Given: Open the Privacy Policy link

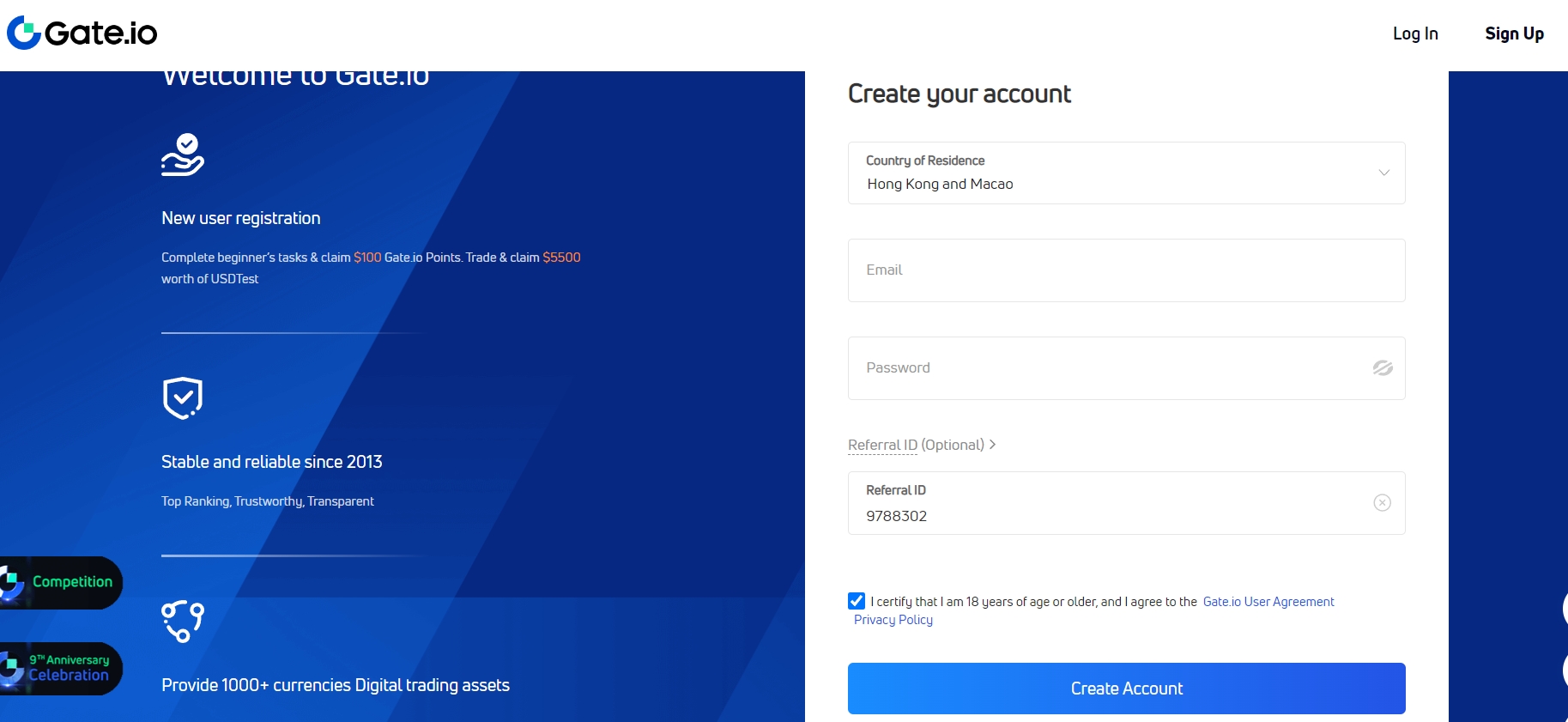Looking at the screenshot, I should click(893, 620).
